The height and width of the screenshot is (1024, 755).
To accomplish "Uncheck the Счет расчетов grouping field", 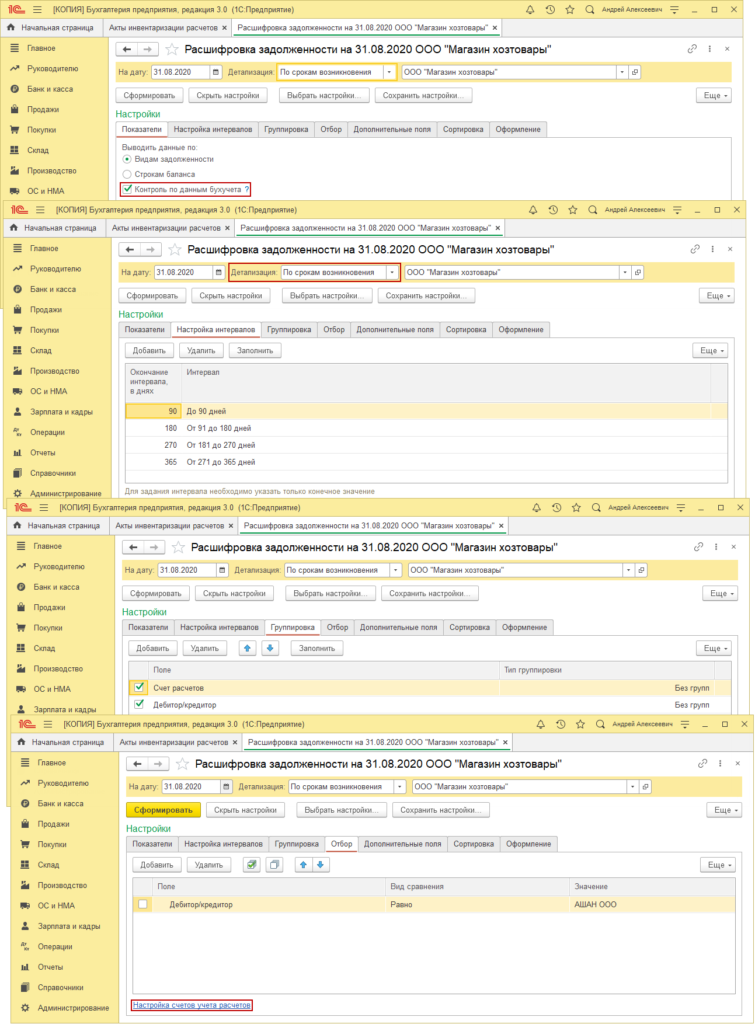I will [139, 687].
